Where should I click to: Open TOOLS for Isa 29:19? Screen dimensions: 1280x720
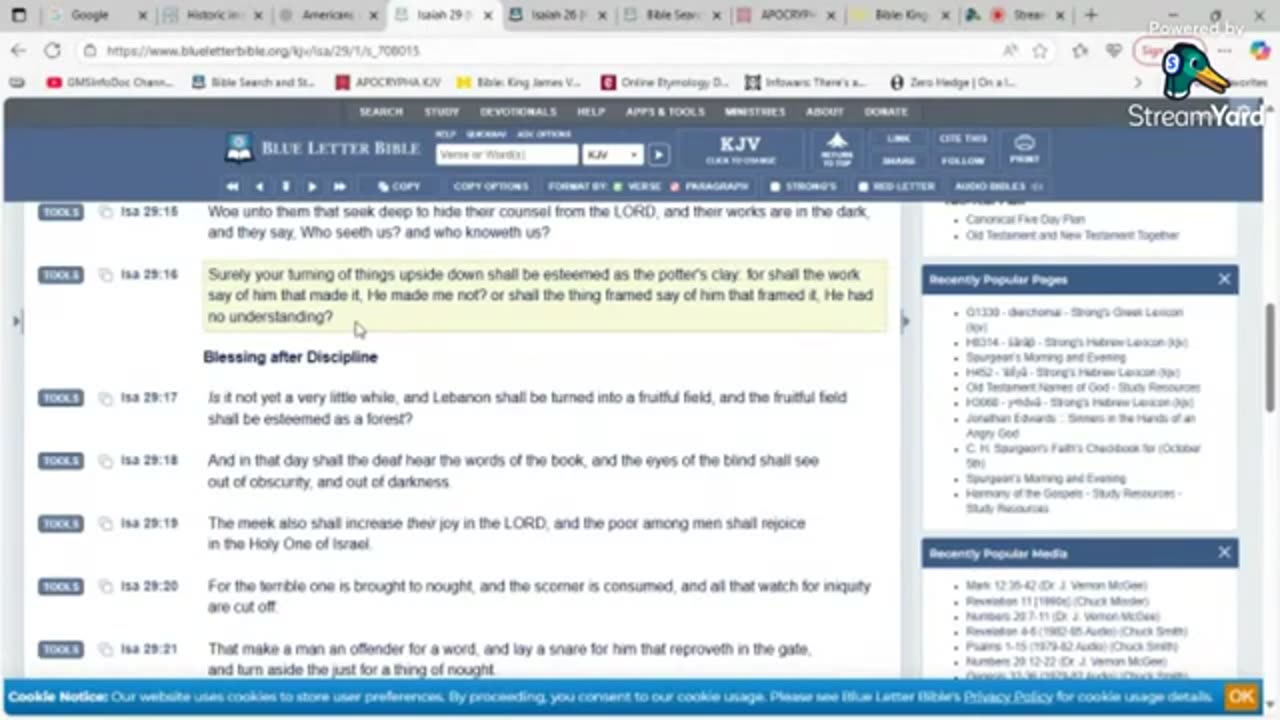(x=60, y=524)
